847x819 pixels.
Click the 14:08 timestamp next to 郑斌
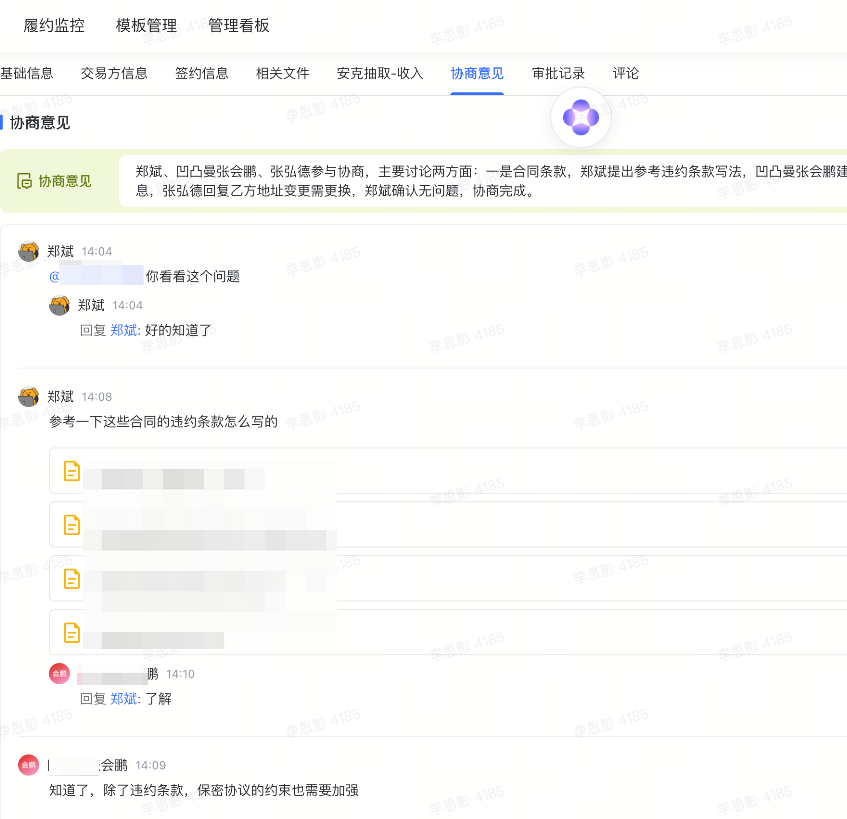pyautogui.click(x=97, y=397)
